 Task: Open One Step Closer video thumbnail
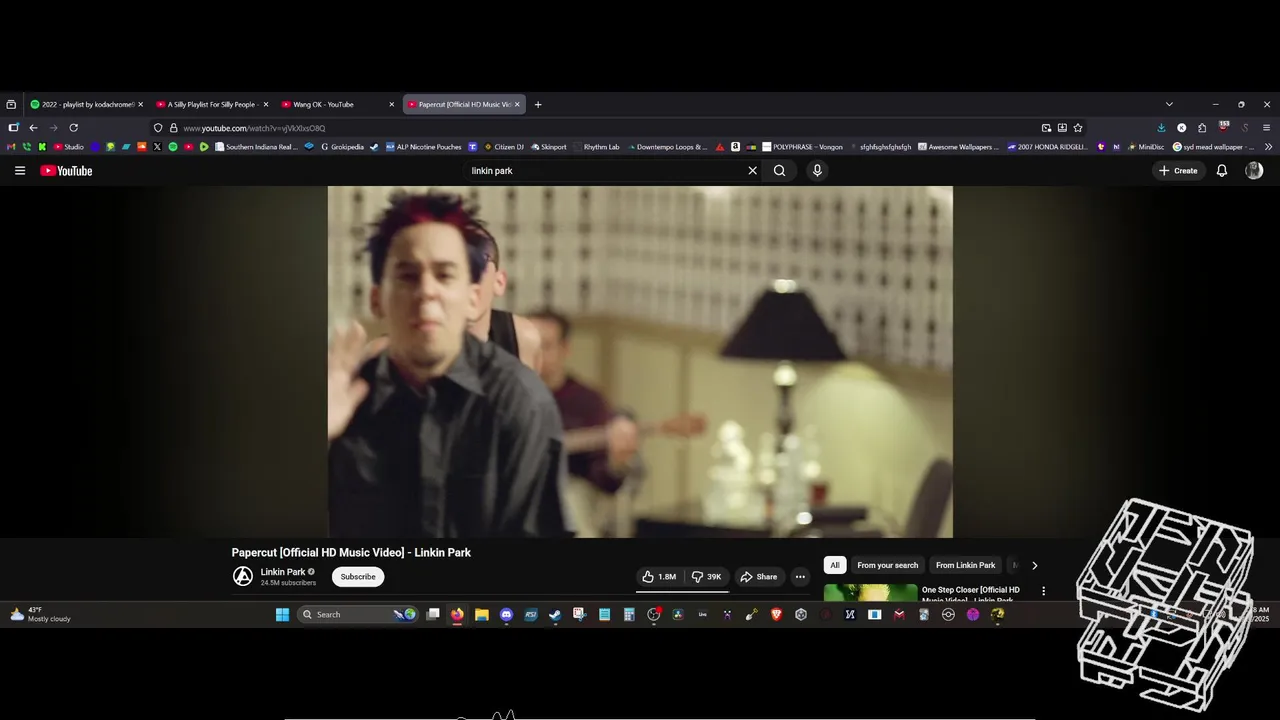coord(870,593)
